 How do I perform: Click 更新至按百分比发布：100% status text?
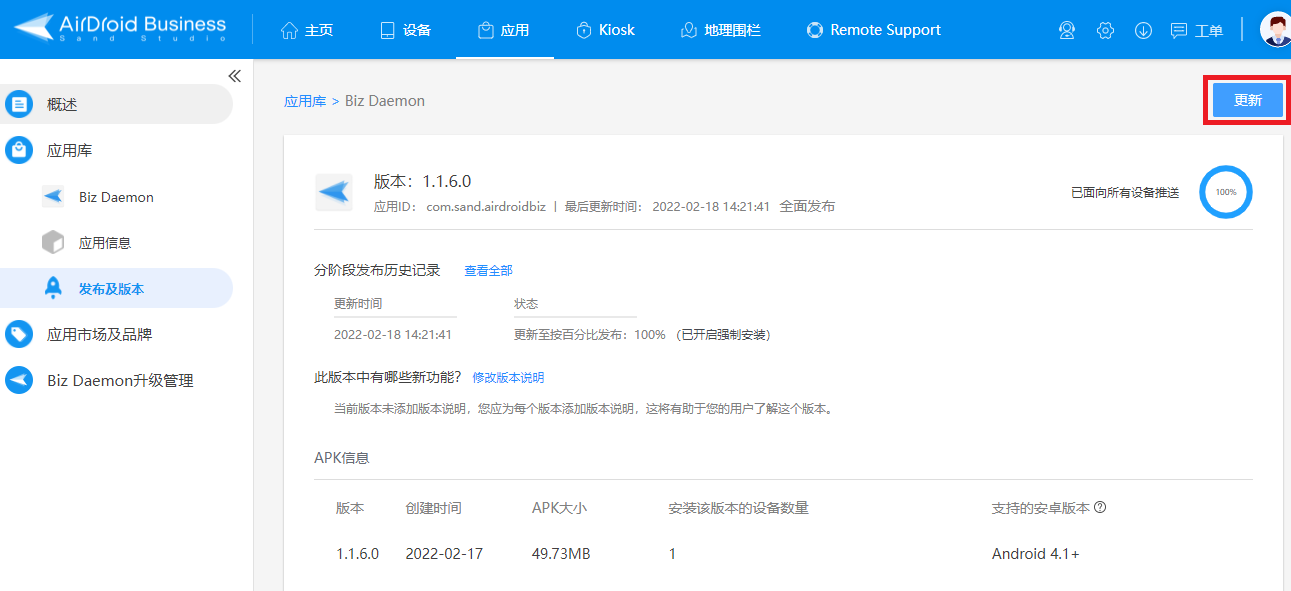pyautogui.click(x=589, y=334)
